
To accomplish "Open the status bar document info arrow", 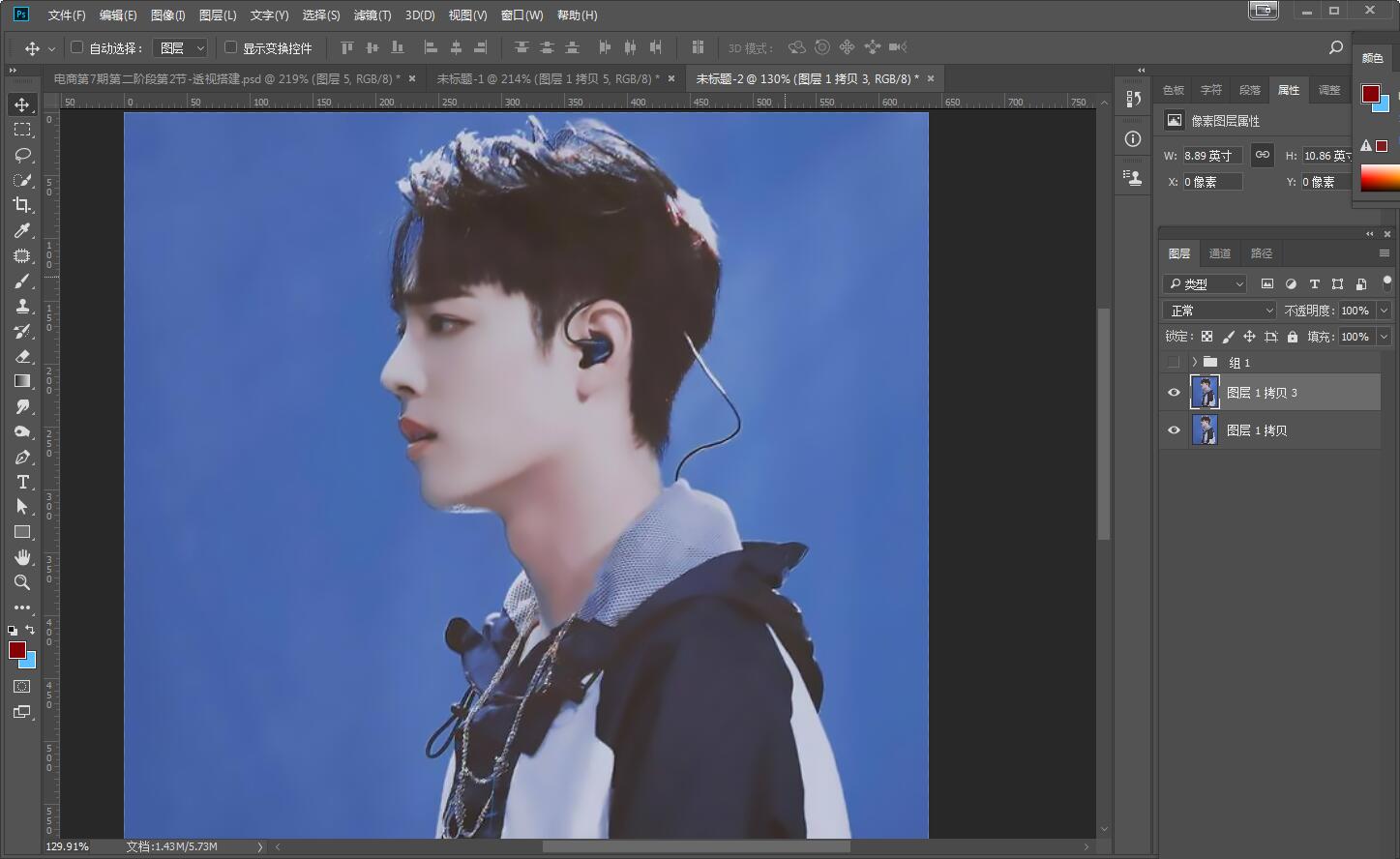I will pos(259,846).
